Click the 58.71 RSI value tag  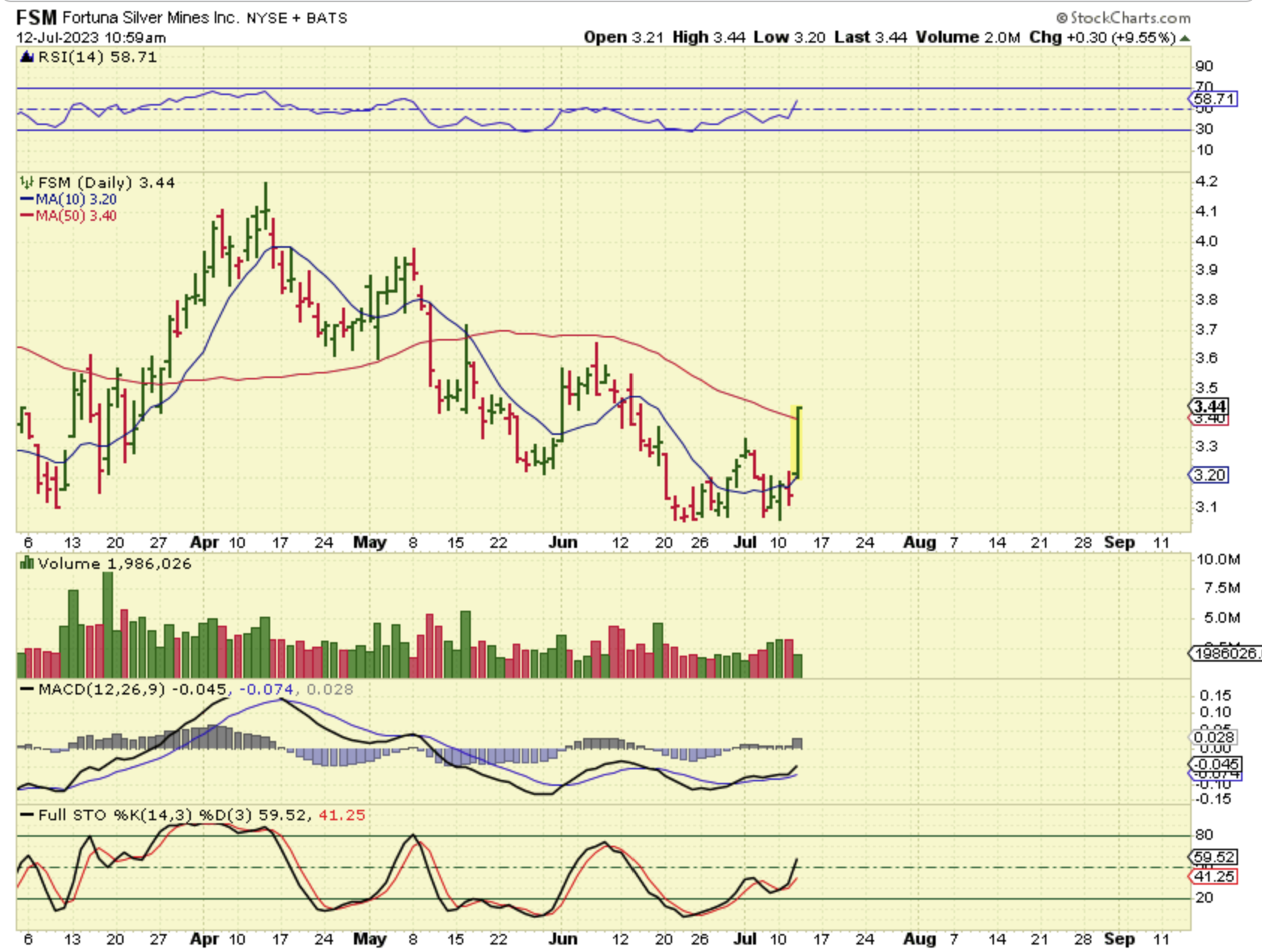[1213, 99]
